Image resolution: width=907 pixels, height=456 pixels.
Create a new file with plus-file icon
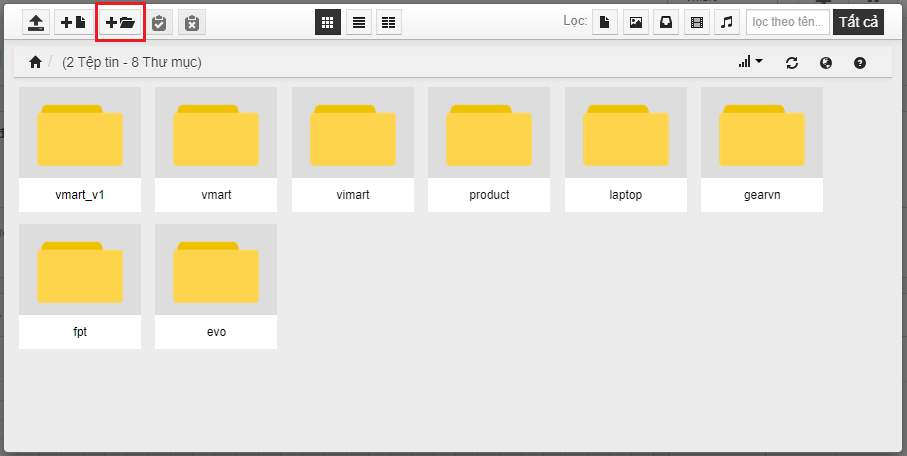74,23
